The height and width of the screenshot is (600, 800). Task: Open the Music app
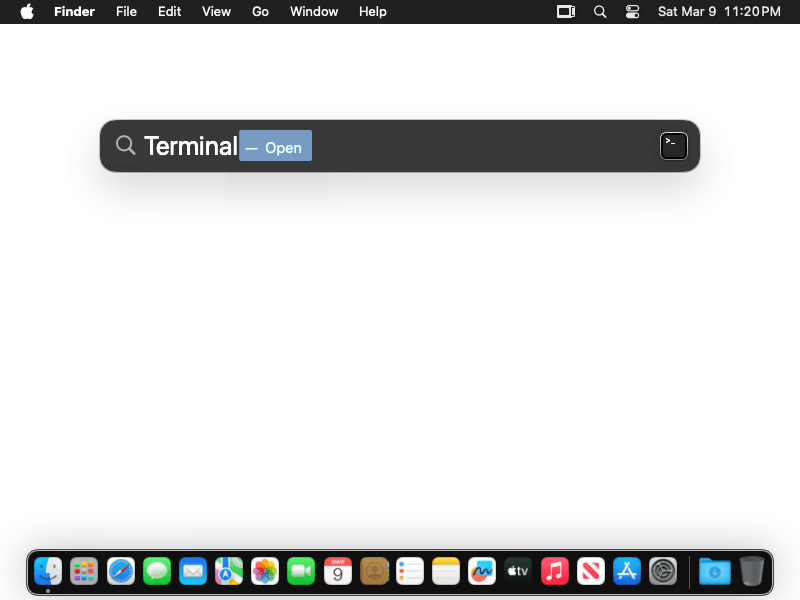(555, 571)
